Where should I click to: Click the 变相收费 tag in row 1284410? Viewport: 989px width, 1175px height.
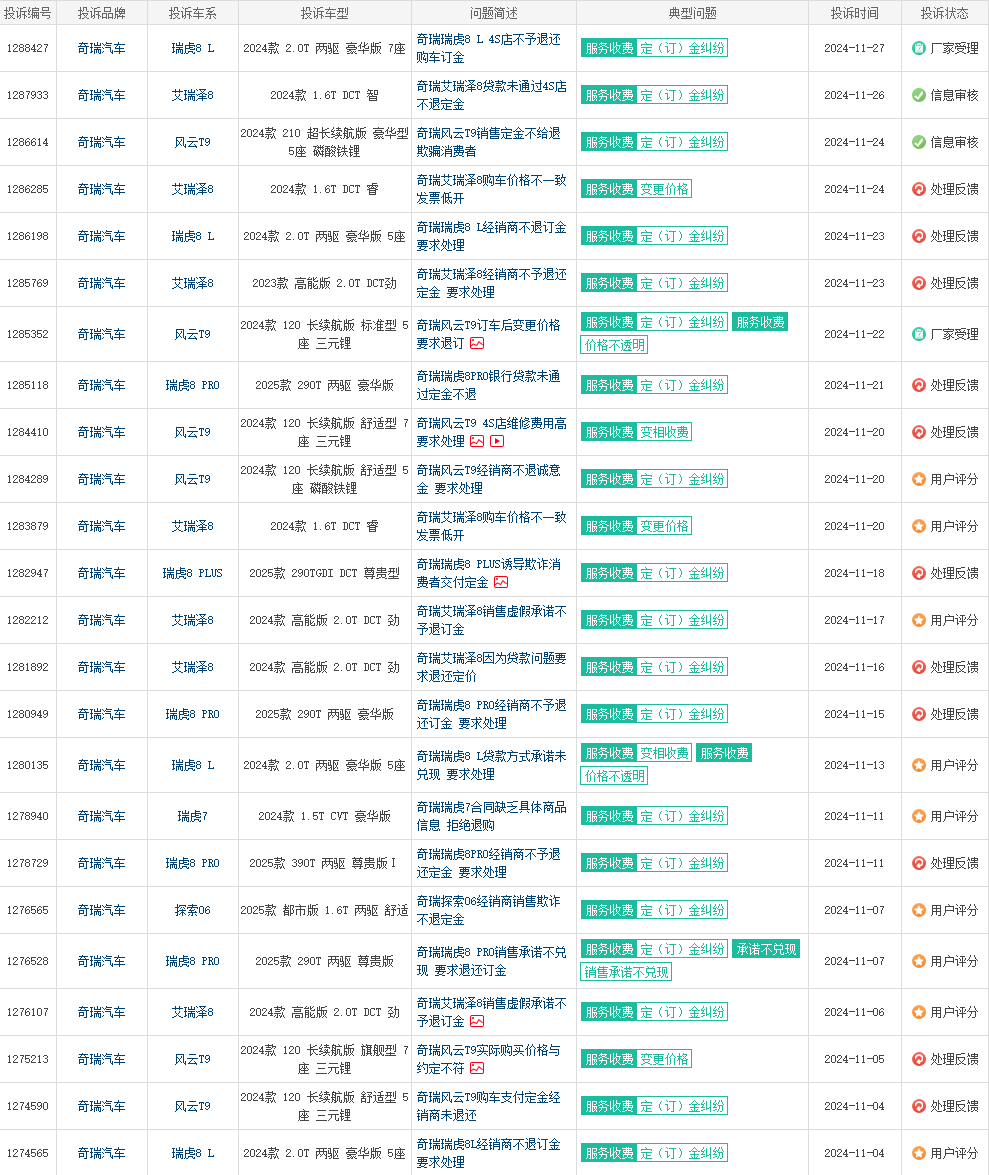pos(665,432)
